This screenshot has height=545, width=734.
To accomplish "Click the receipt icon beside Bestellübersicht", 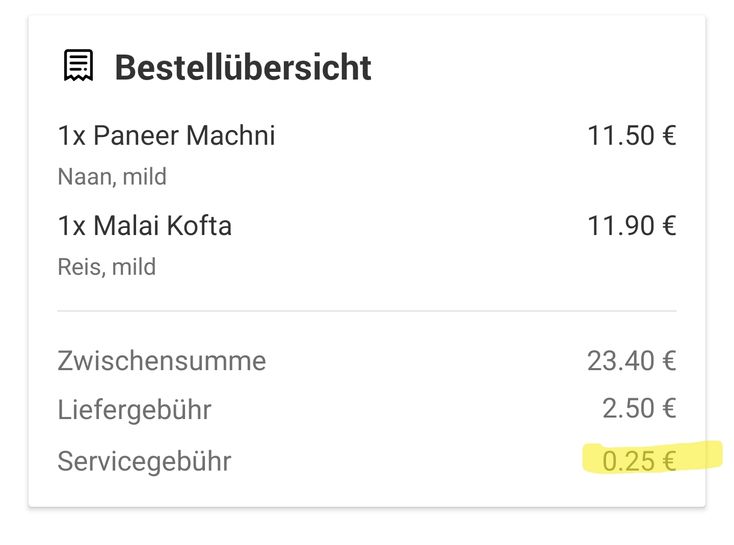I will 78,65.
